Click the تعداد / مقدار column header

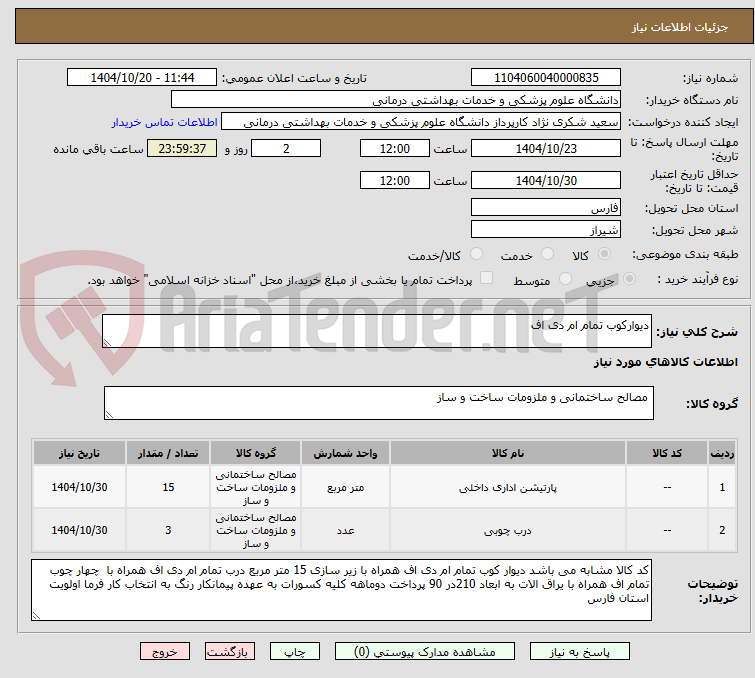click(x=168, y=453)
